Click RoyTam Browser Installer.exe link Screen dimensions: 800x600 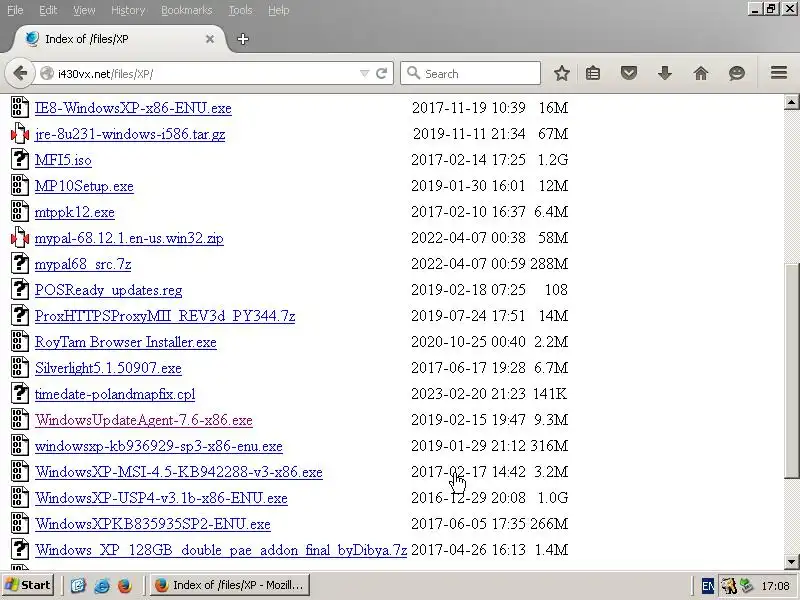pyautogui.click(x=126, y=342)
